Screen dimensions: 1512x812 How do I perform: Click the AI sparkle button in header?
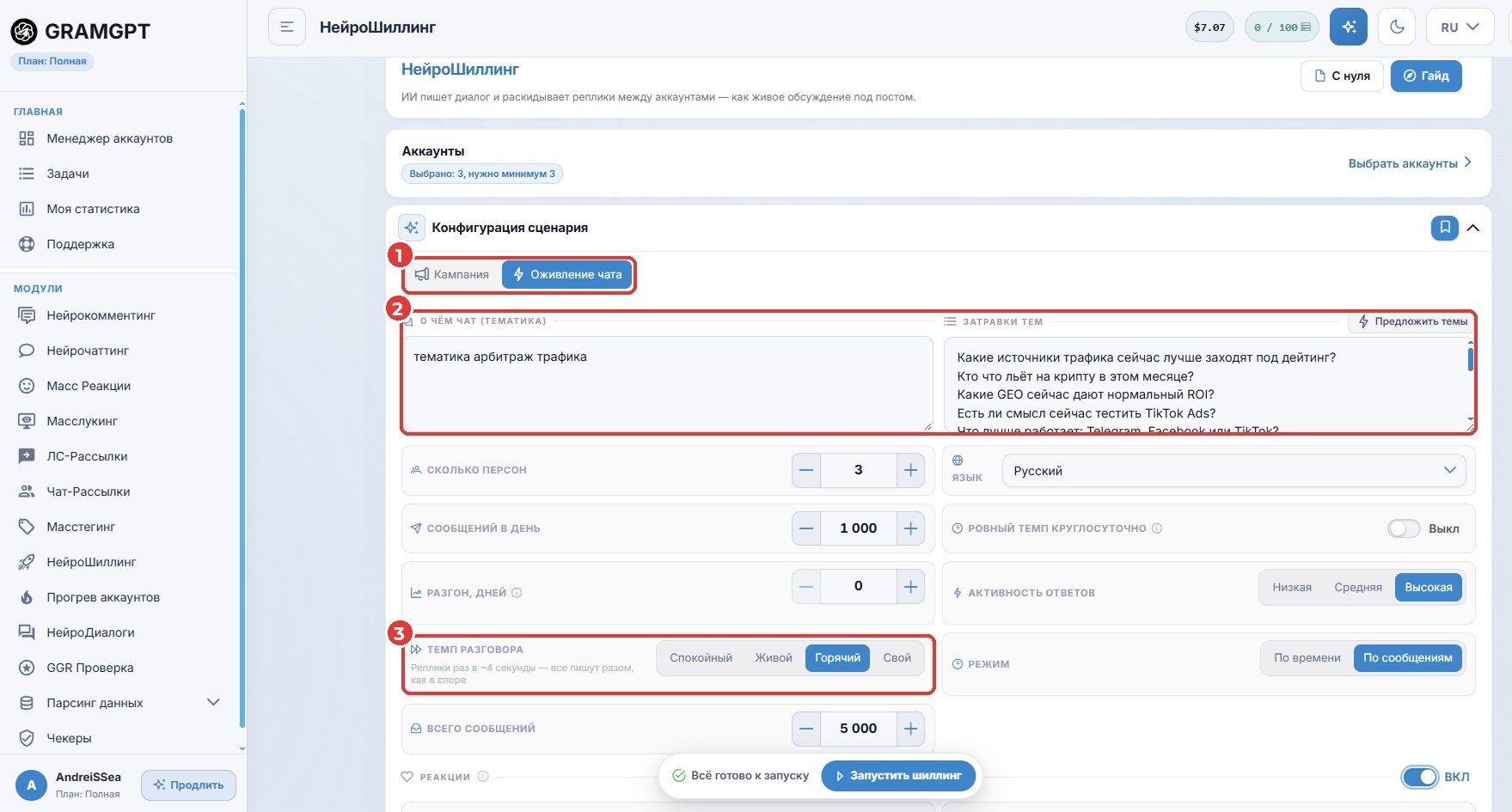coord(1348,27)
